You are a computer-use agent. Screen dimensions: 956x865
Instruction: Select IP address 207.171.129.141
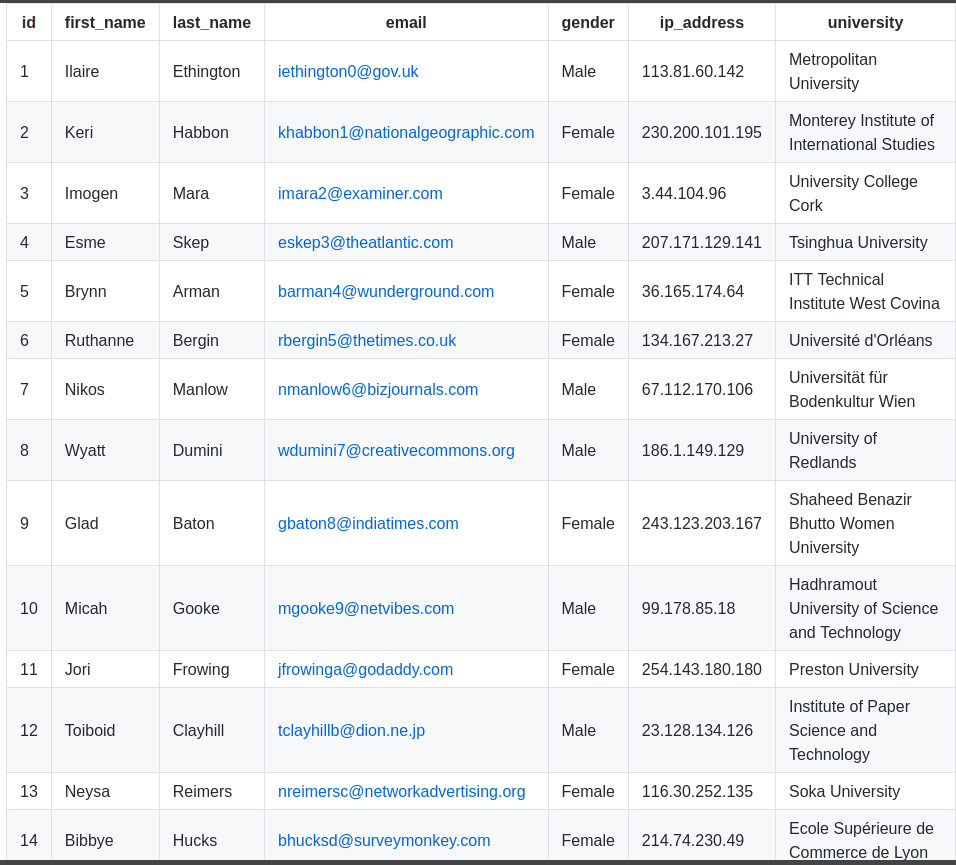point(701,242)
